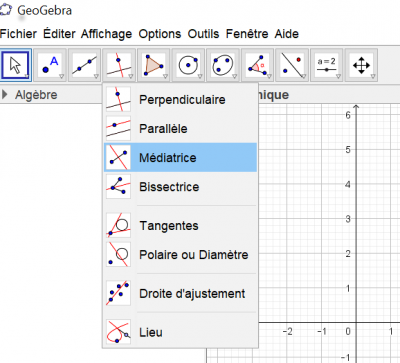Expand the Algèbre panel triangle
The width and height of the screenshot is (400, 363).
[x=5, y=95]
